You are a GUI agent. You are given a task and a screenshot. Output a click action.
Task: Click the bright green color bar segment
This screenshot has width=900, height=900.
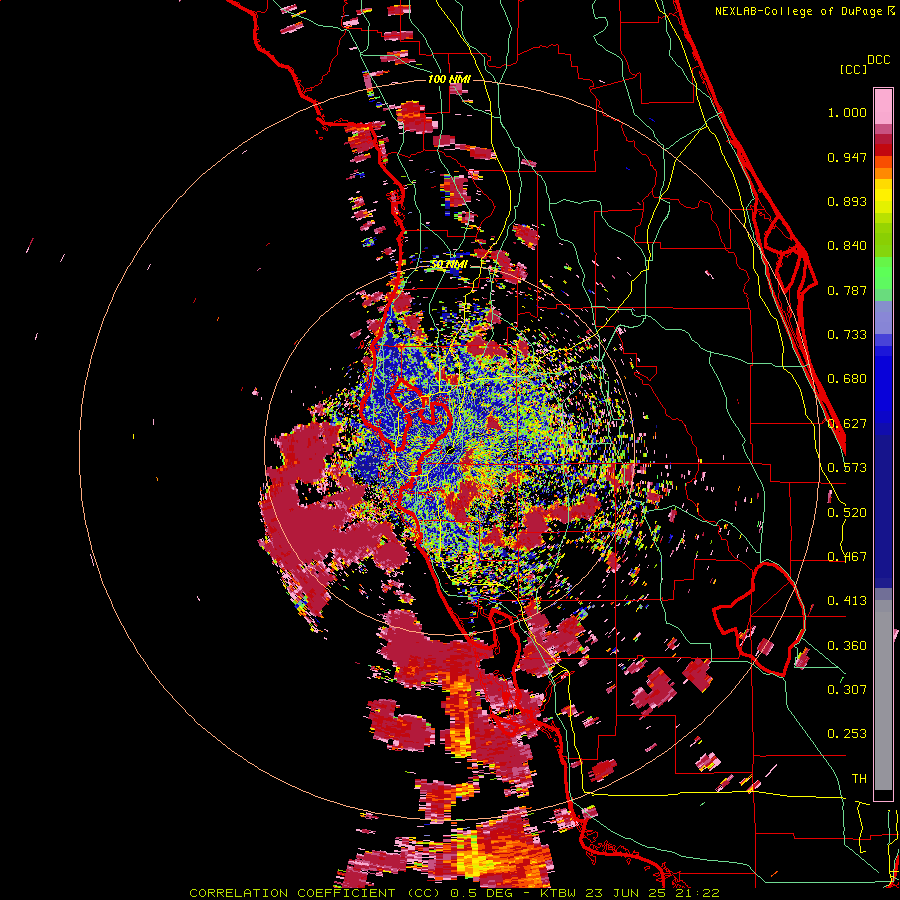(883, 273)
